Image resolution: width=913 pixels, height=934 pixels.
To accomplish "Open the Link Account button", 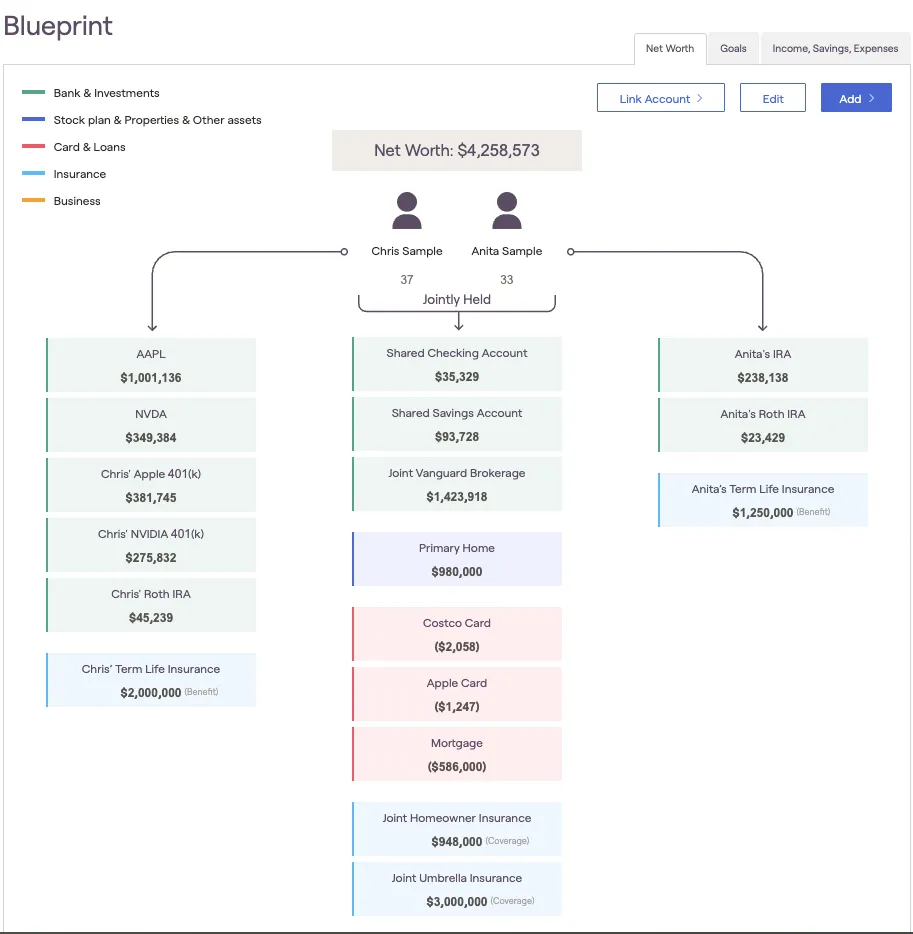I will pyautogui.click(x=660, y=98).
